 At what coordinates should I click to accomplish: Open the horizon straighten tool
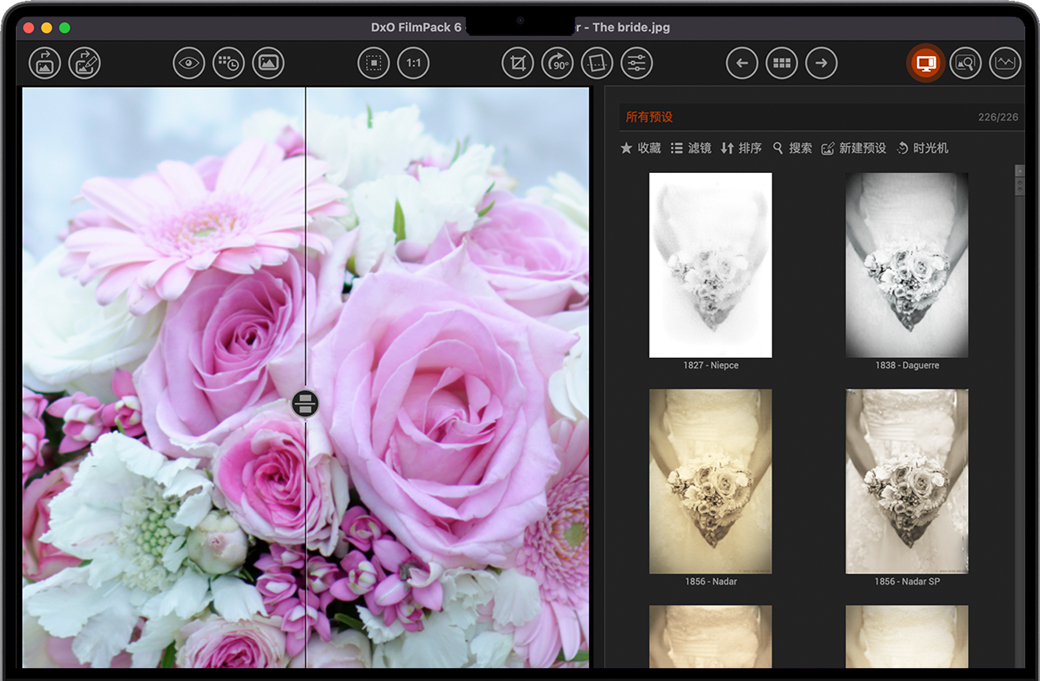[597, 64]
